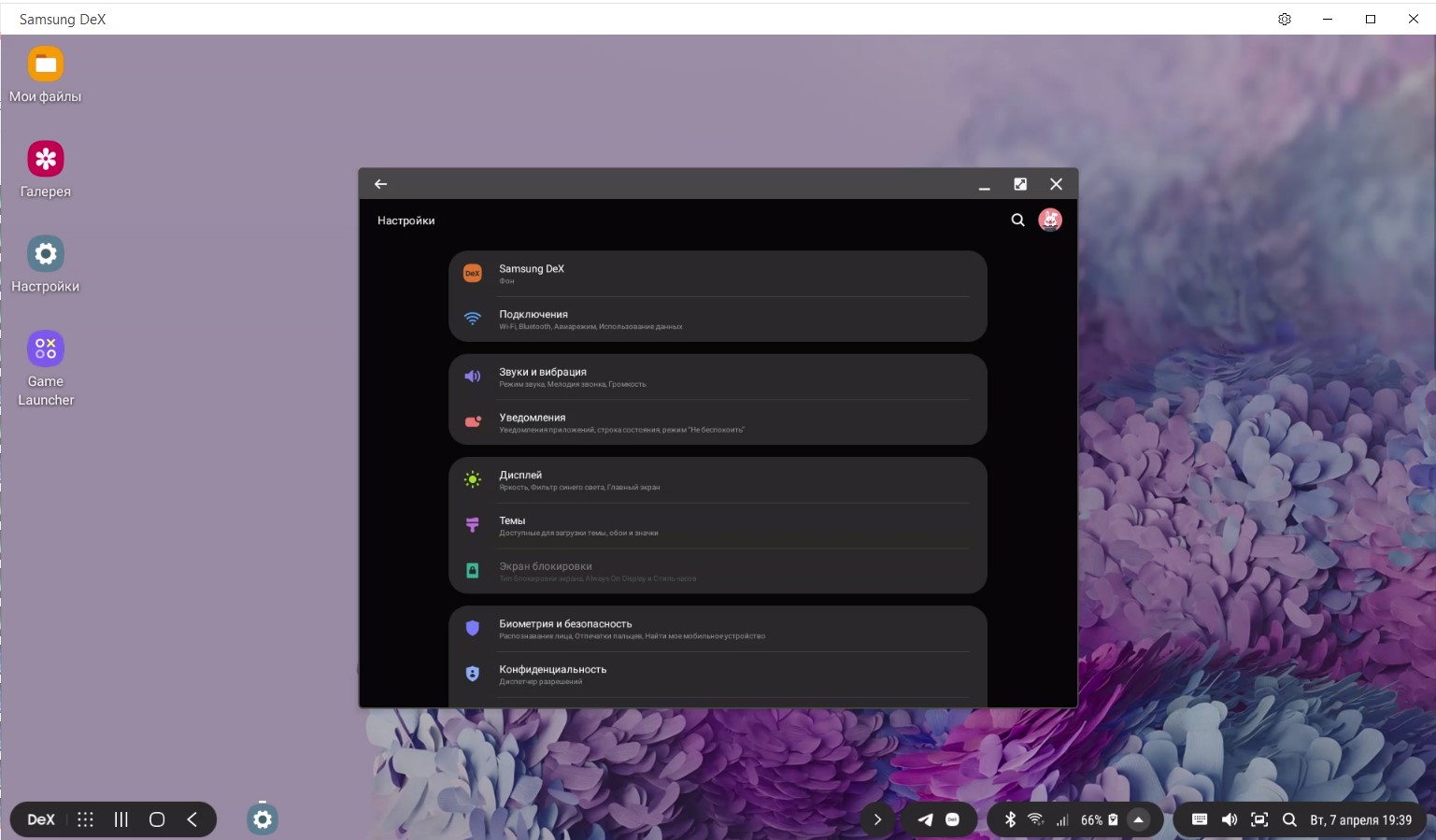Click the 66% battery indicator
This screenshot has height=840, width=1436.
[1099, 819]
